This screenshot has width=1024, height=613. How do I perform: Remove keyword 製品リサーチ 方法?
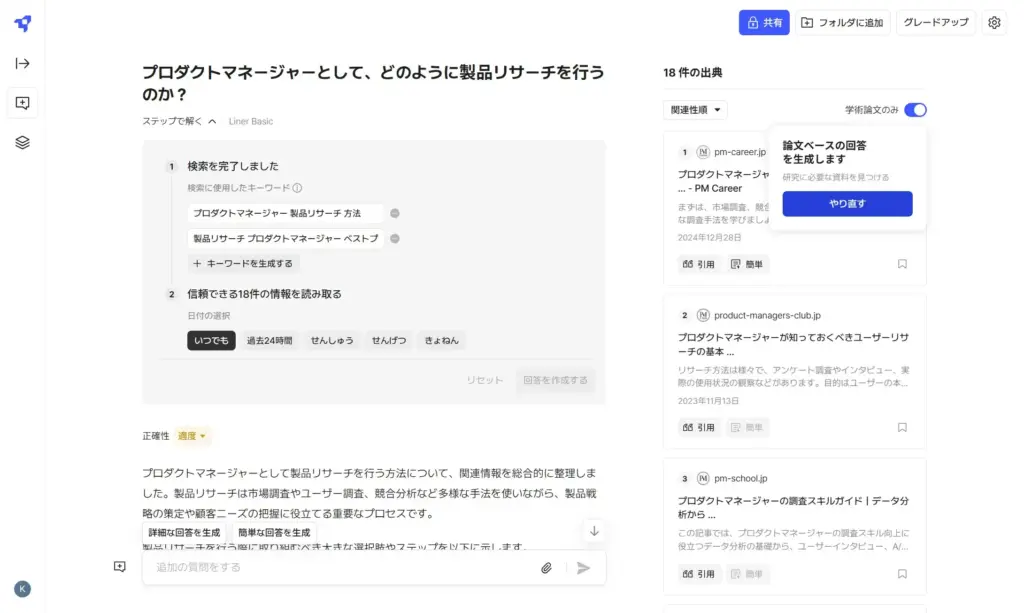[394, 213]
